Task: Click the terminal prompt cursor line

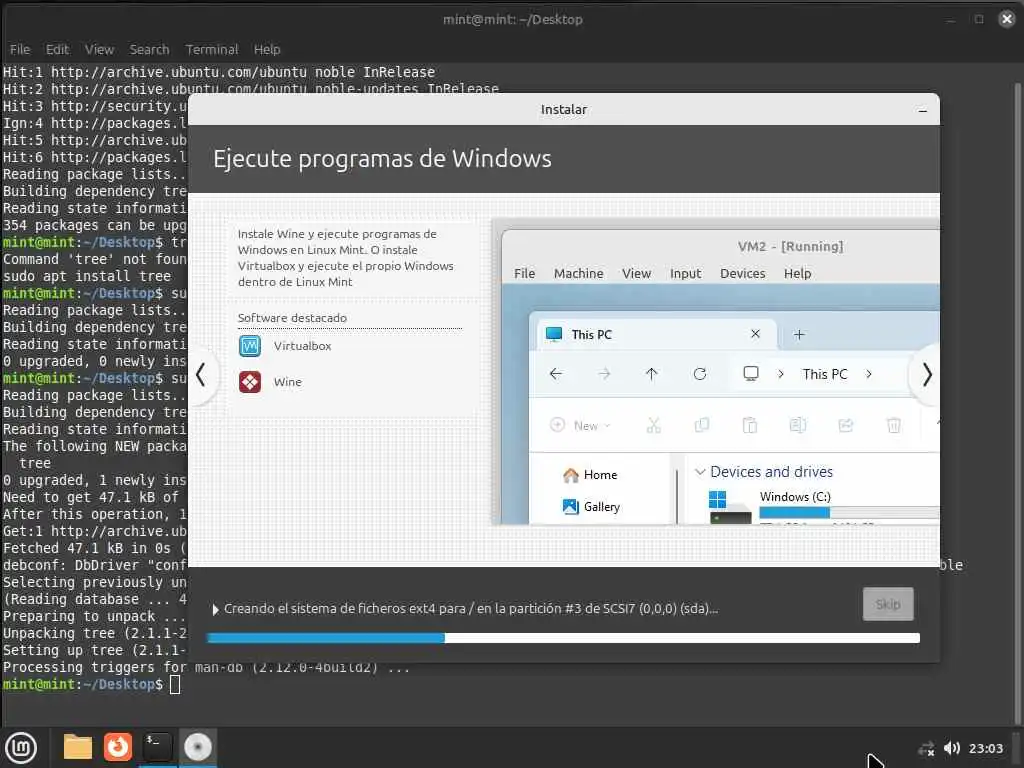Action: pos(91,684)
